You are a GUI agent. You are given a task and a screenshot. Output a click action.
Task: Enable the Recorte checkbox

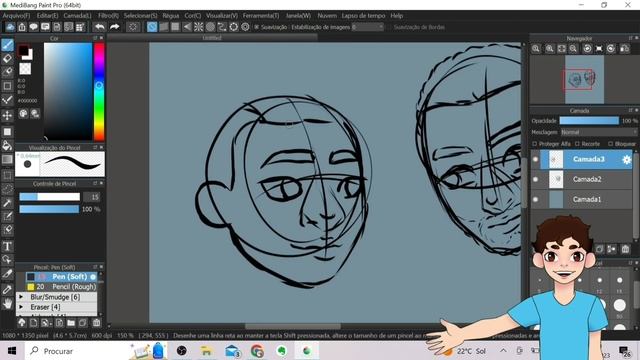point(577,144)
